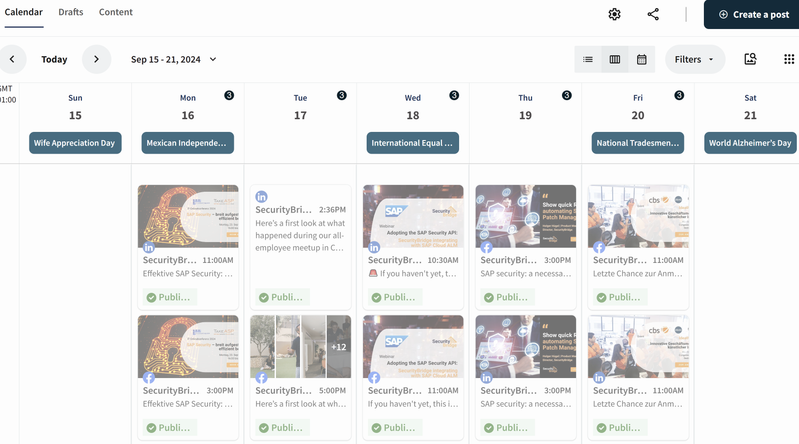Open the apps grid icon
Screen dimensions: 799x444
[x=789, y=59]
